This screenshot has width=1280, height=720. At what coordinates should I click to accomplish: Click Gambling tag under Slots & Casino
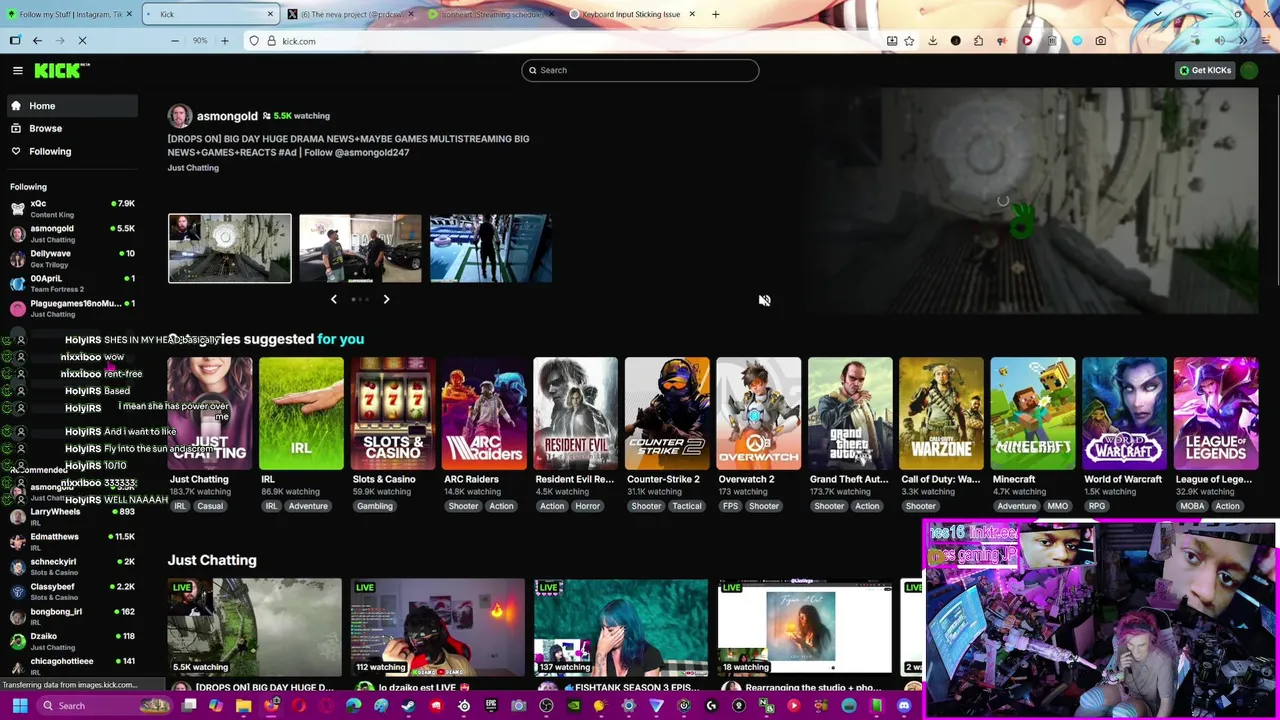point(375,506)
